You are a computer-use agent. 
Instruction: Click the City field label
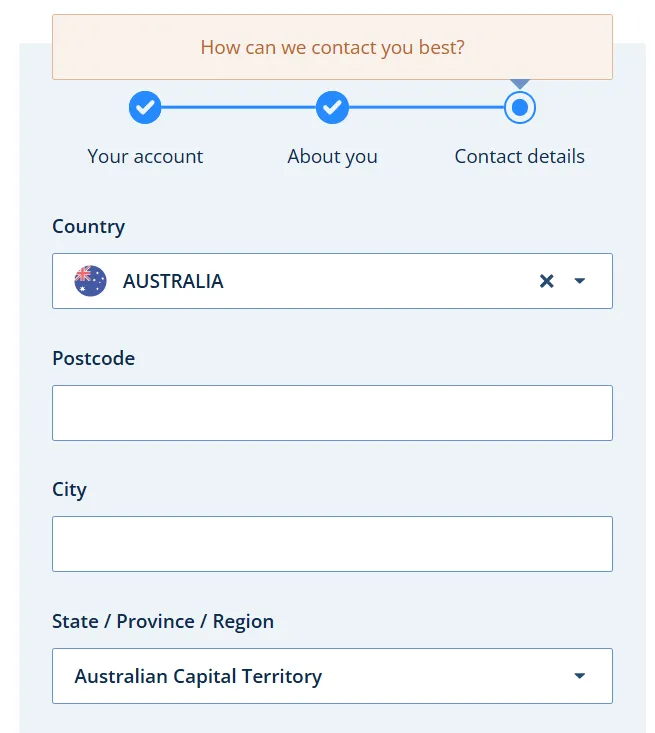coord(69,489)
